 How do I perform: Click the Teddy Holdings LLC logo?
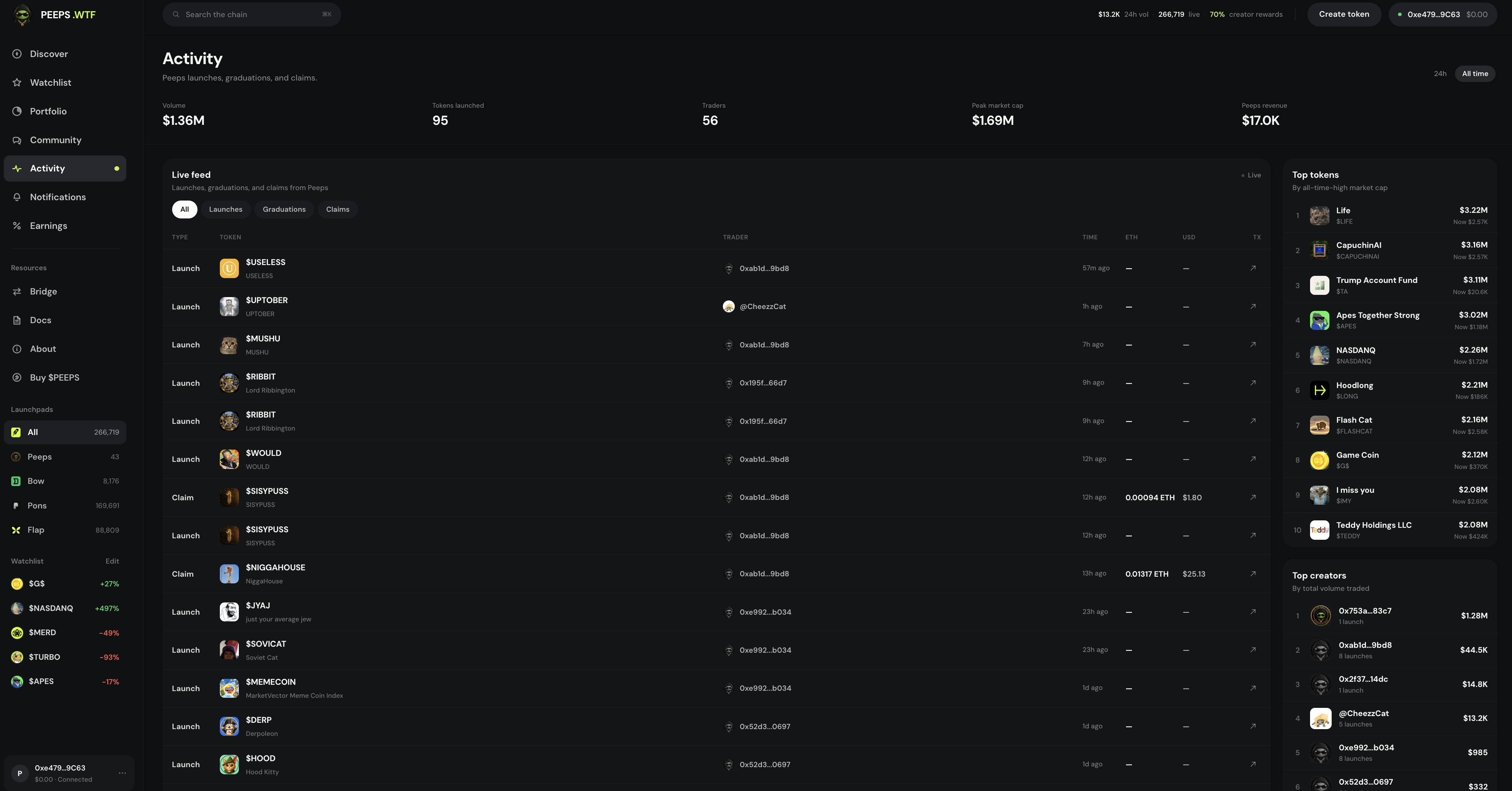1319,530
